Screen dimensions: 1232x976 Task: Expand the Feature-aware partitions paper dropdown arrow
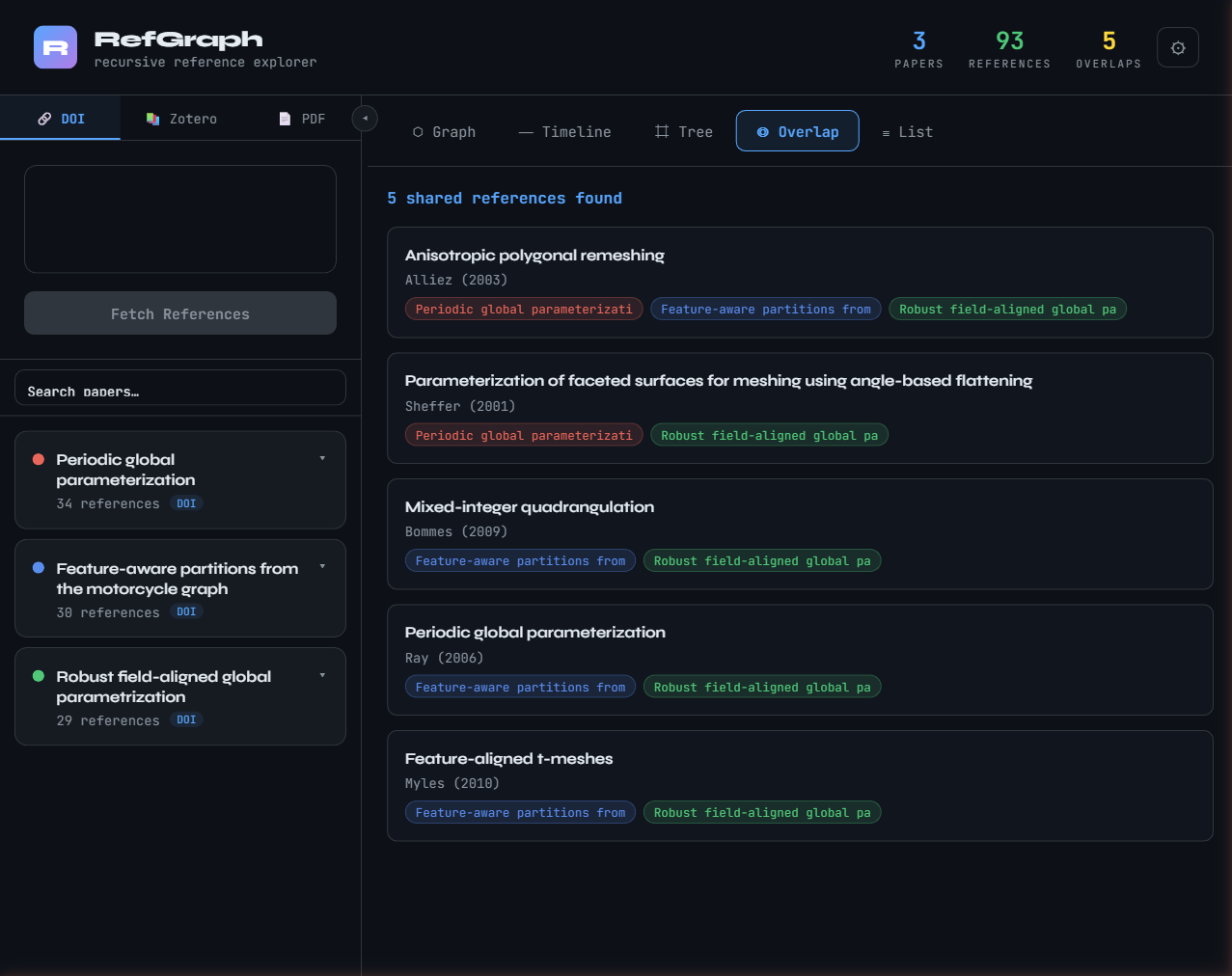(x=322, y=567)
